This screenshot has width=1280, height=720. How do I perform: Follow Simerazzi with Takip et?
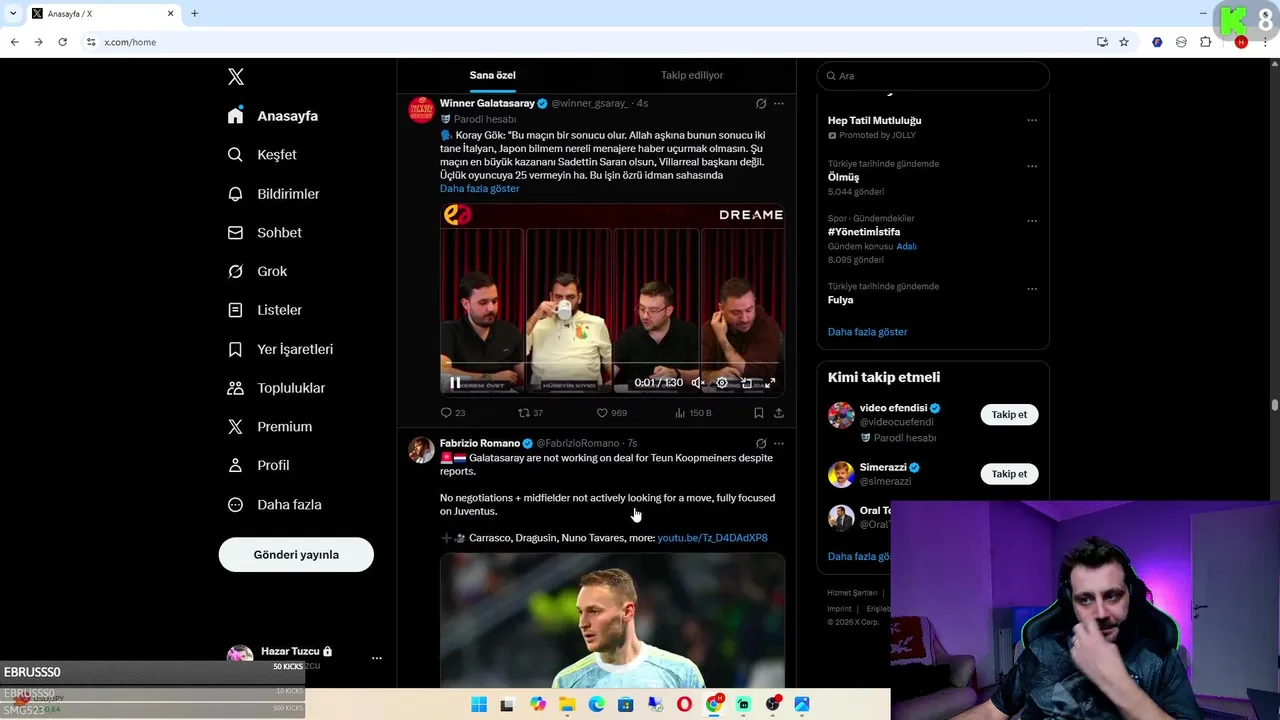click(x=1009, y=474)
